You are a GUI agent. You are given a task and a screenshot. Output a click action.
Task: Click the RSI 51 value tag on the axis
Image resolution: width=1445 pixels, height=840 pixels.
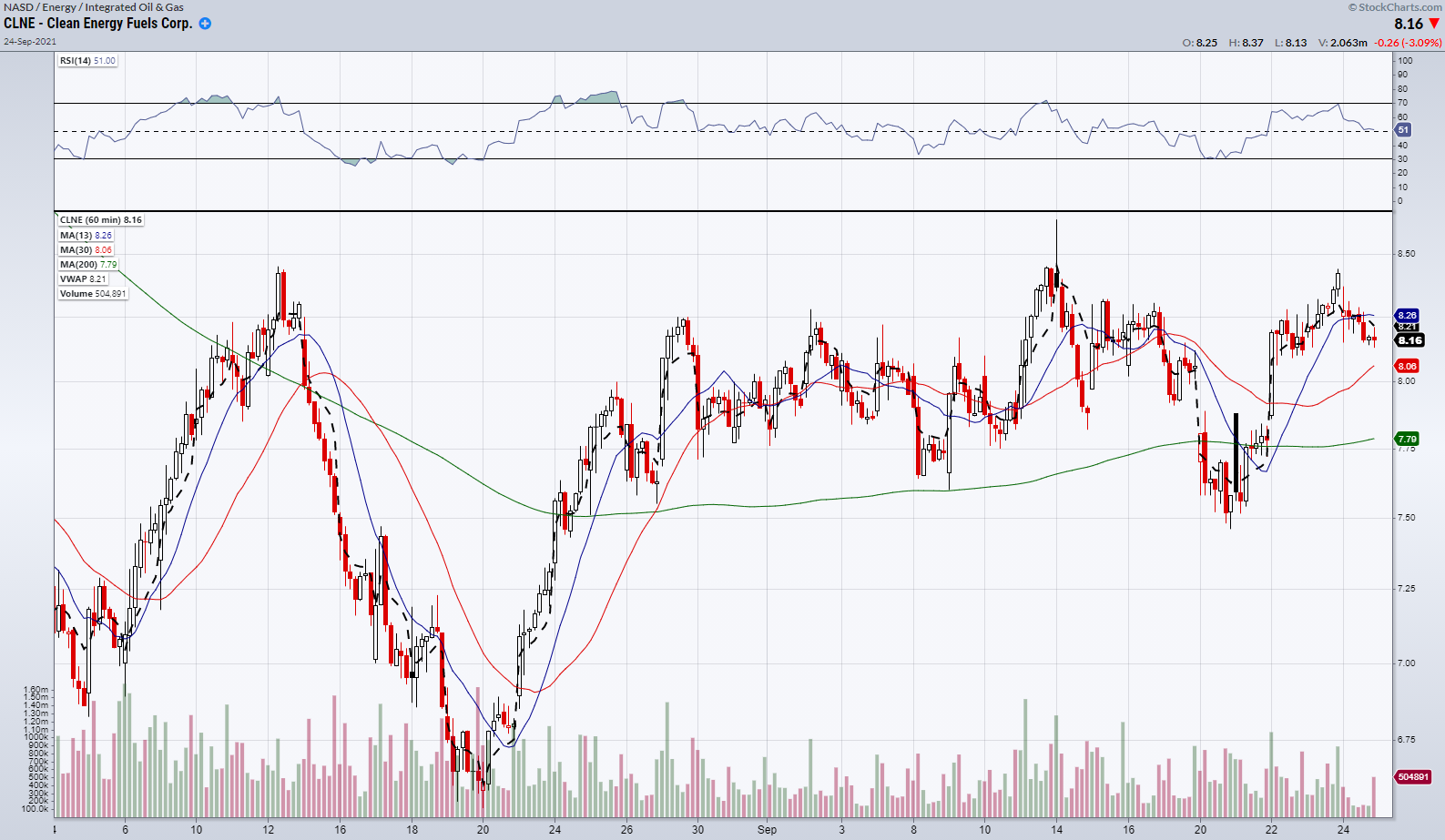point(1403,130)
